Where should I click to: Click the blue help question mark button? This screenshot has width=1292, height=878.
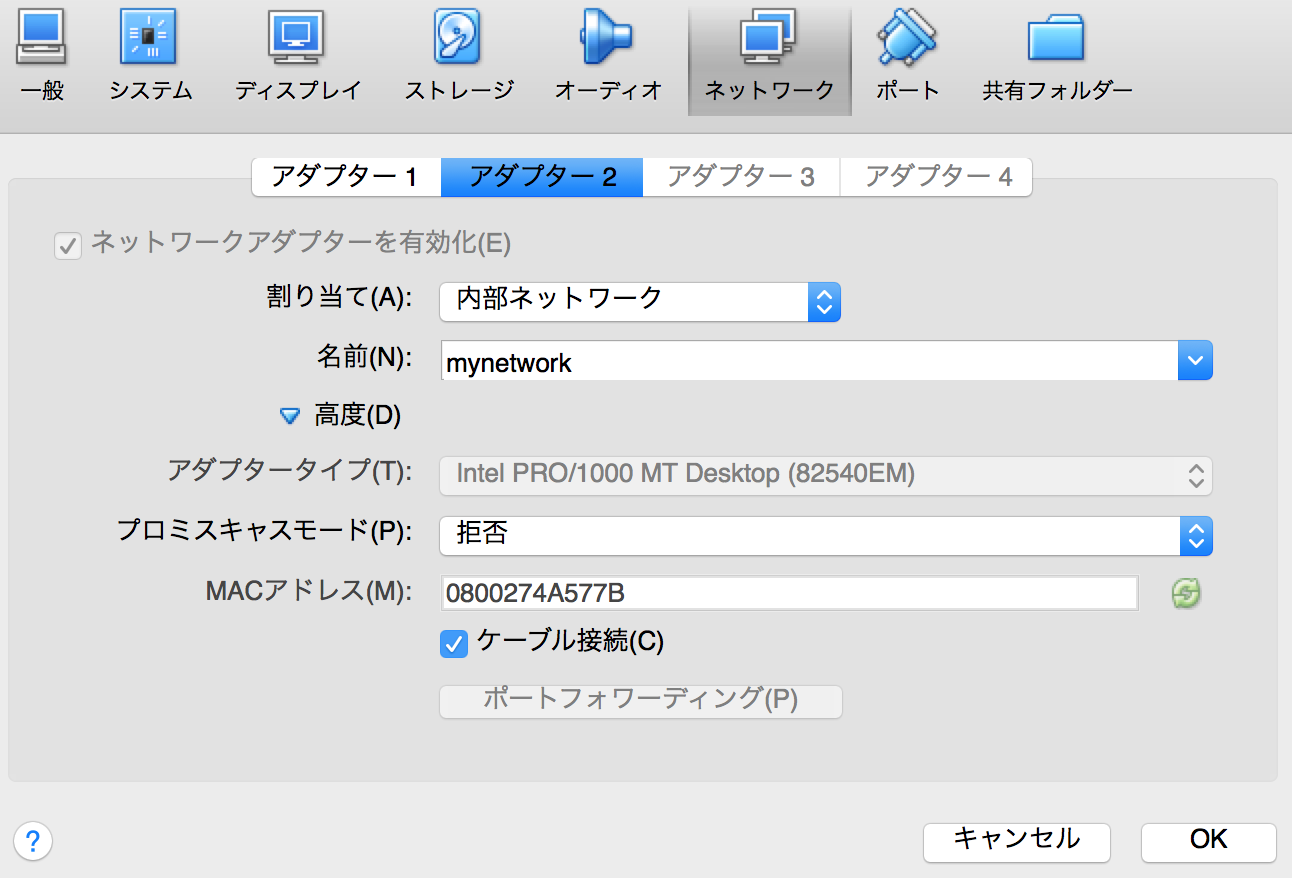(x=33, y=840)
